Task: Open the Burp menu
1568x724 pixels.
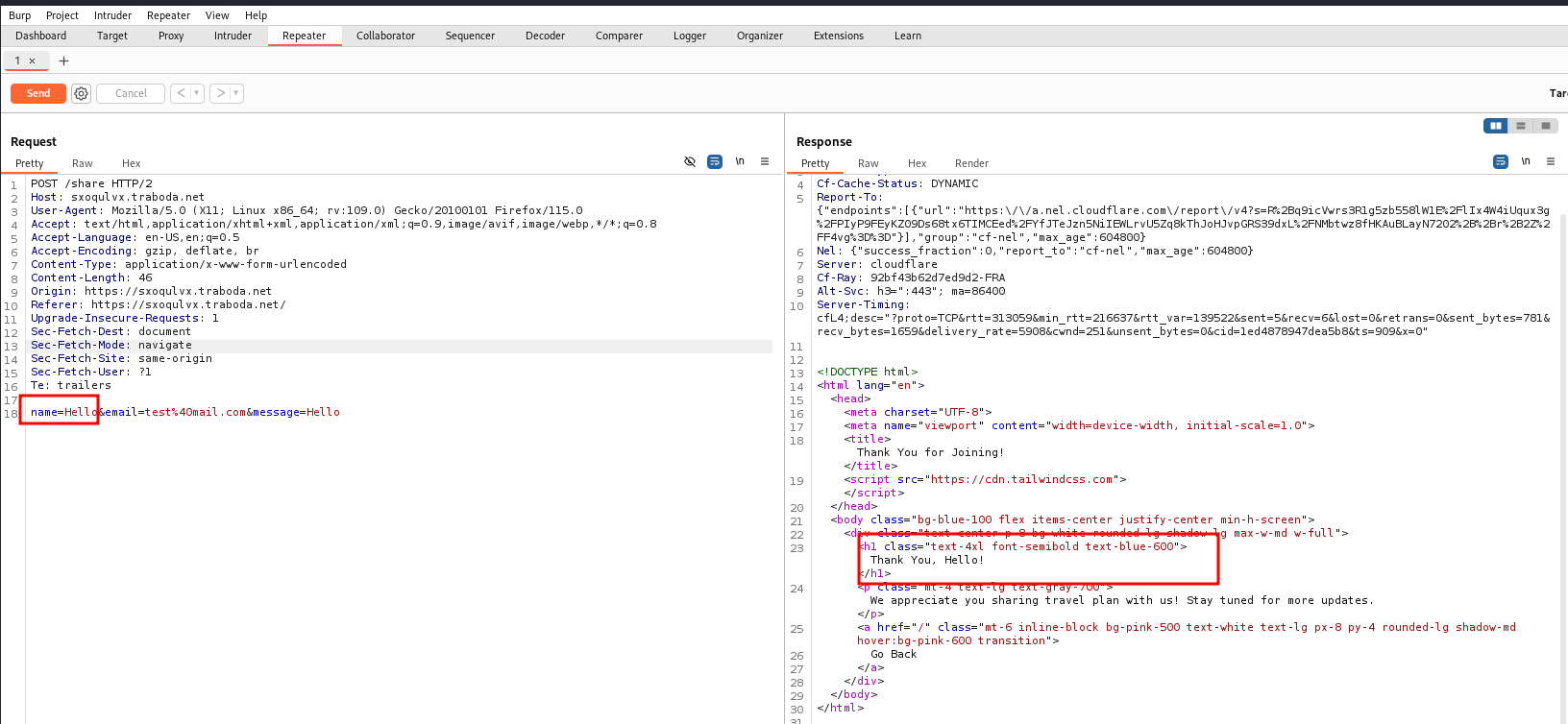Action: [x=19, y=15]
